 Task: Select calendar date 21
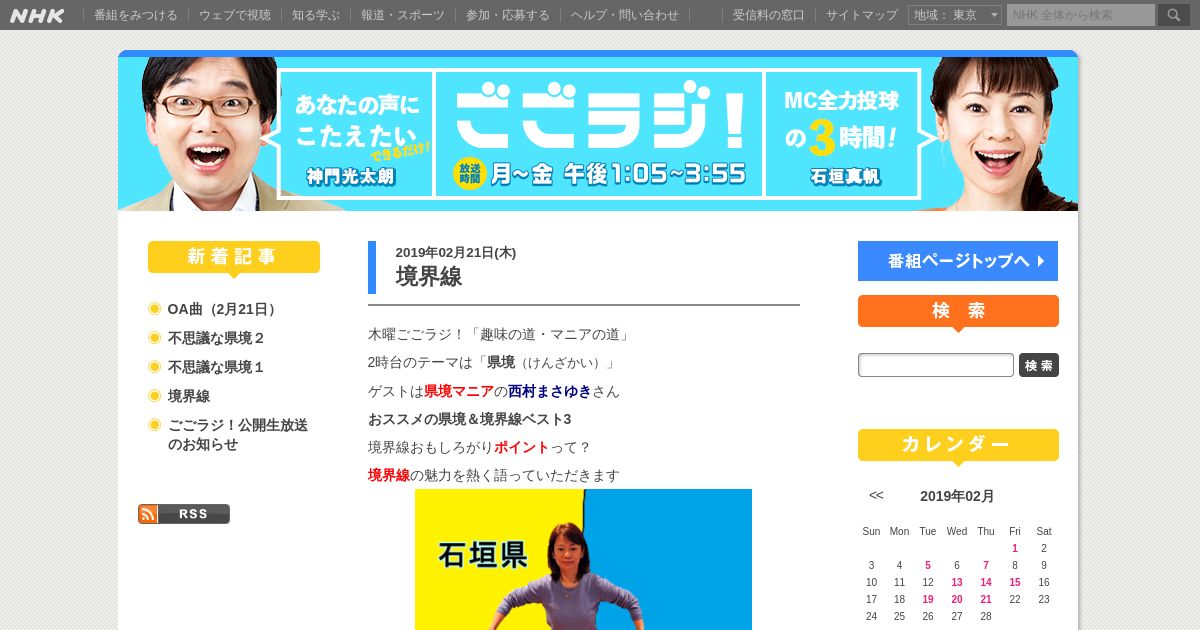(986, 599)
